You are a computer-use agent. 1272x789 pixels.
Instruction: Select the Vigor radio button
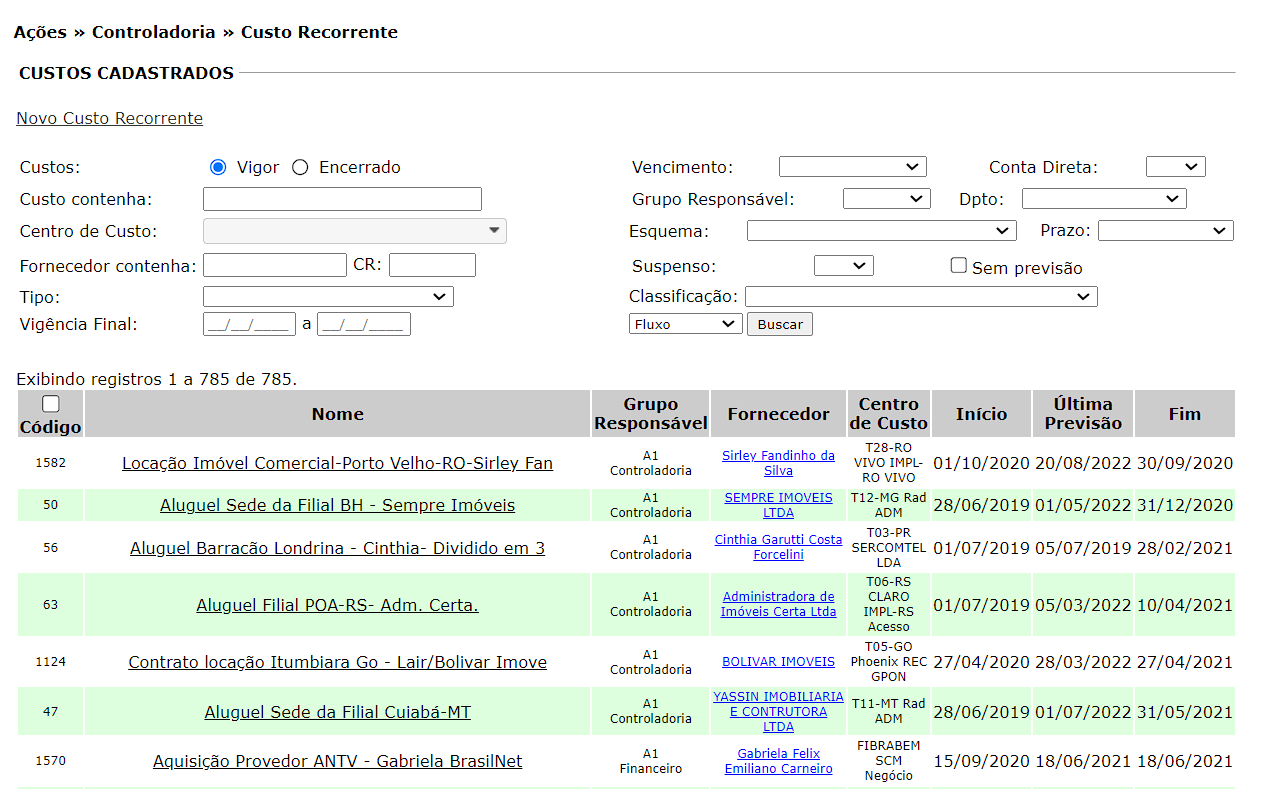pos(219,167)
